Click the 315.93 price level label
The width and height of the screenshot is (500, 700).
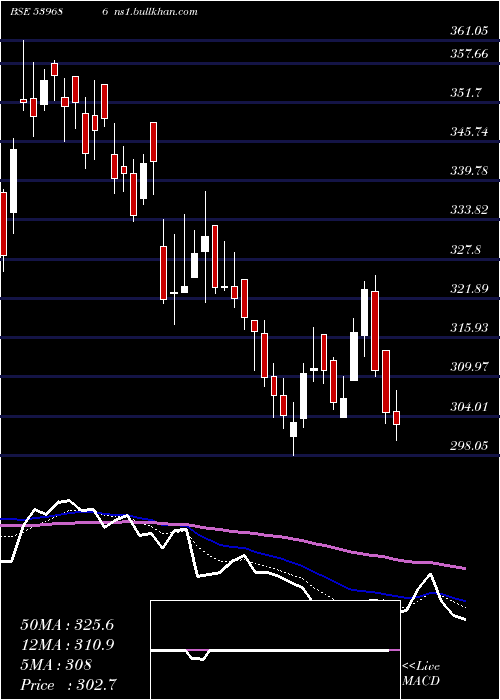click(468, 328)
